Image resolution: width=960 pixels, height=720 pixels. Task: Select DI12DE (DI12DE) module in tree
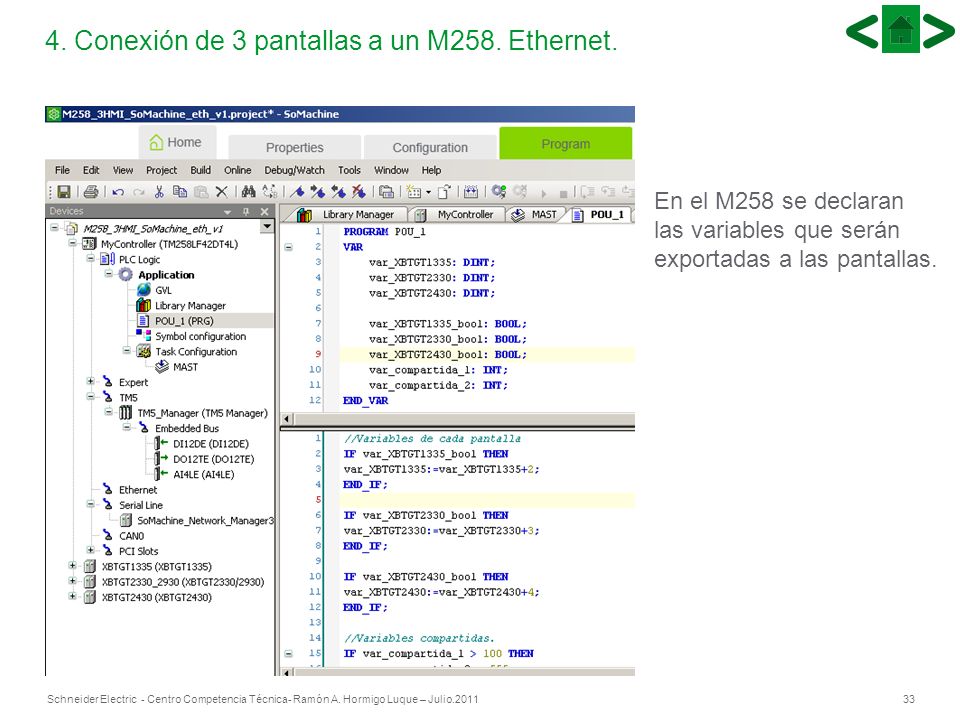[211, 444]
